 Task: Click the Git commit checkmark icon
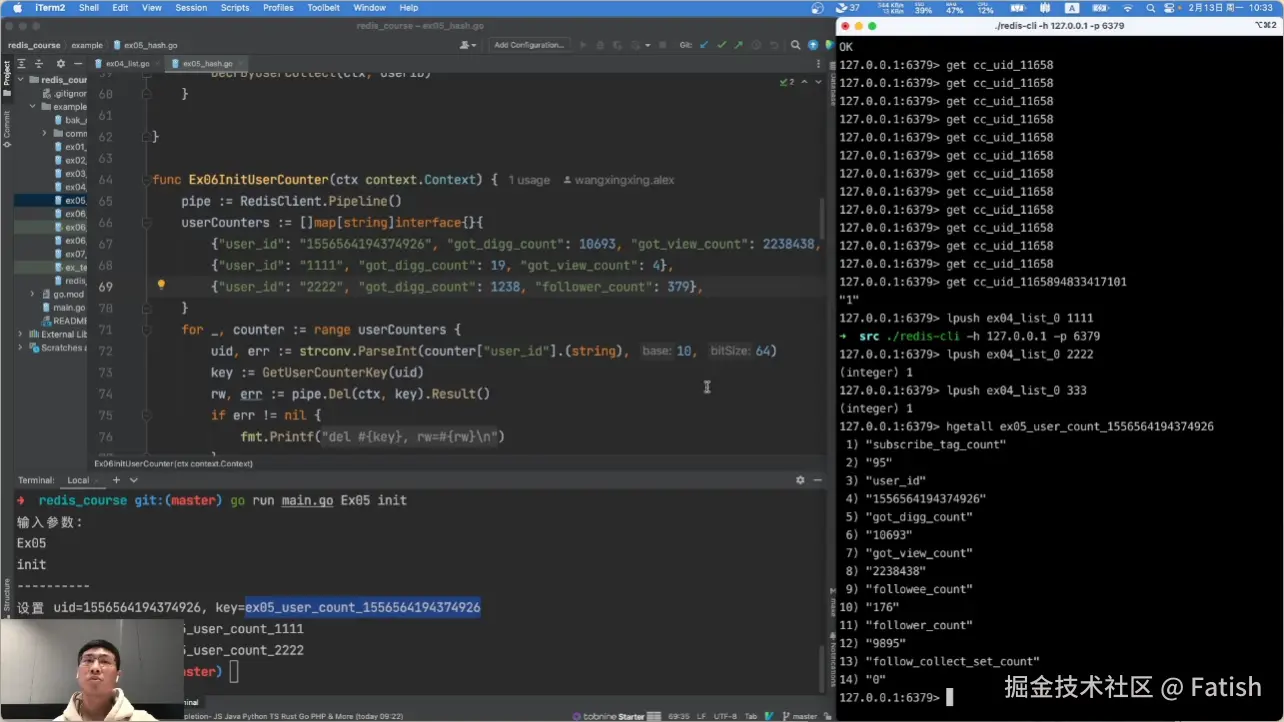pos(721,45)
